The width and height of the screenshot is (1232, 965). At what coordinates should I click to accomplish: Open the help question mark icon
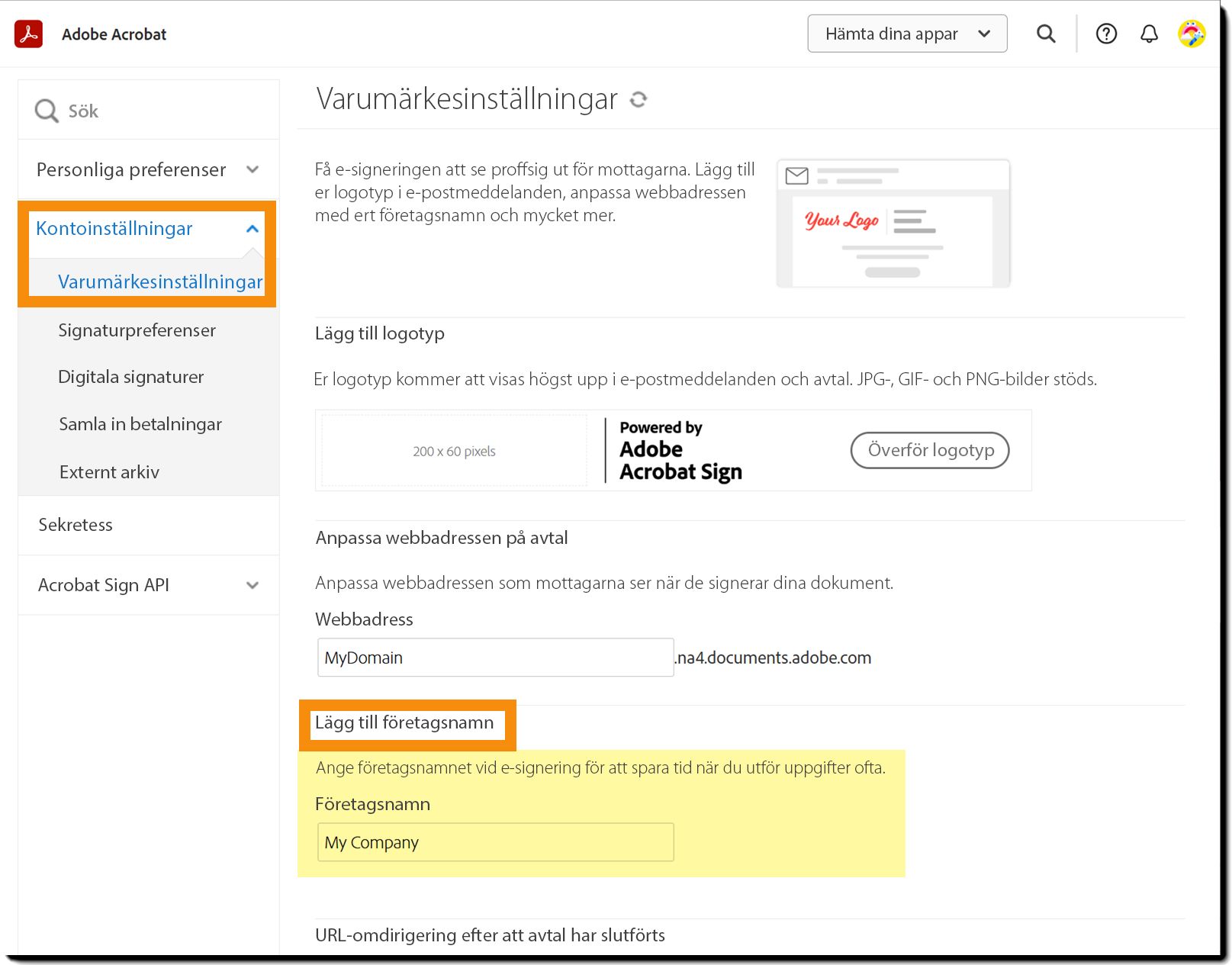click(1106, 34)
